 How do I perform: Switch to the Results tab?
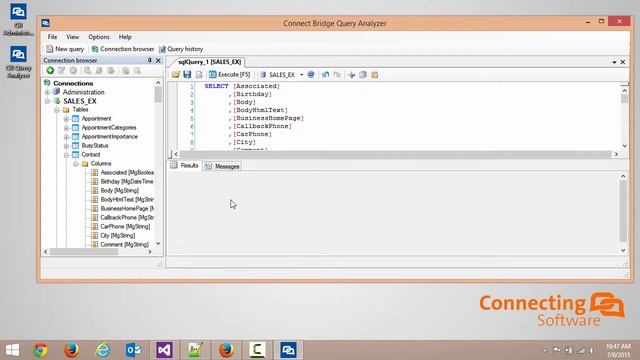[185, 166]
